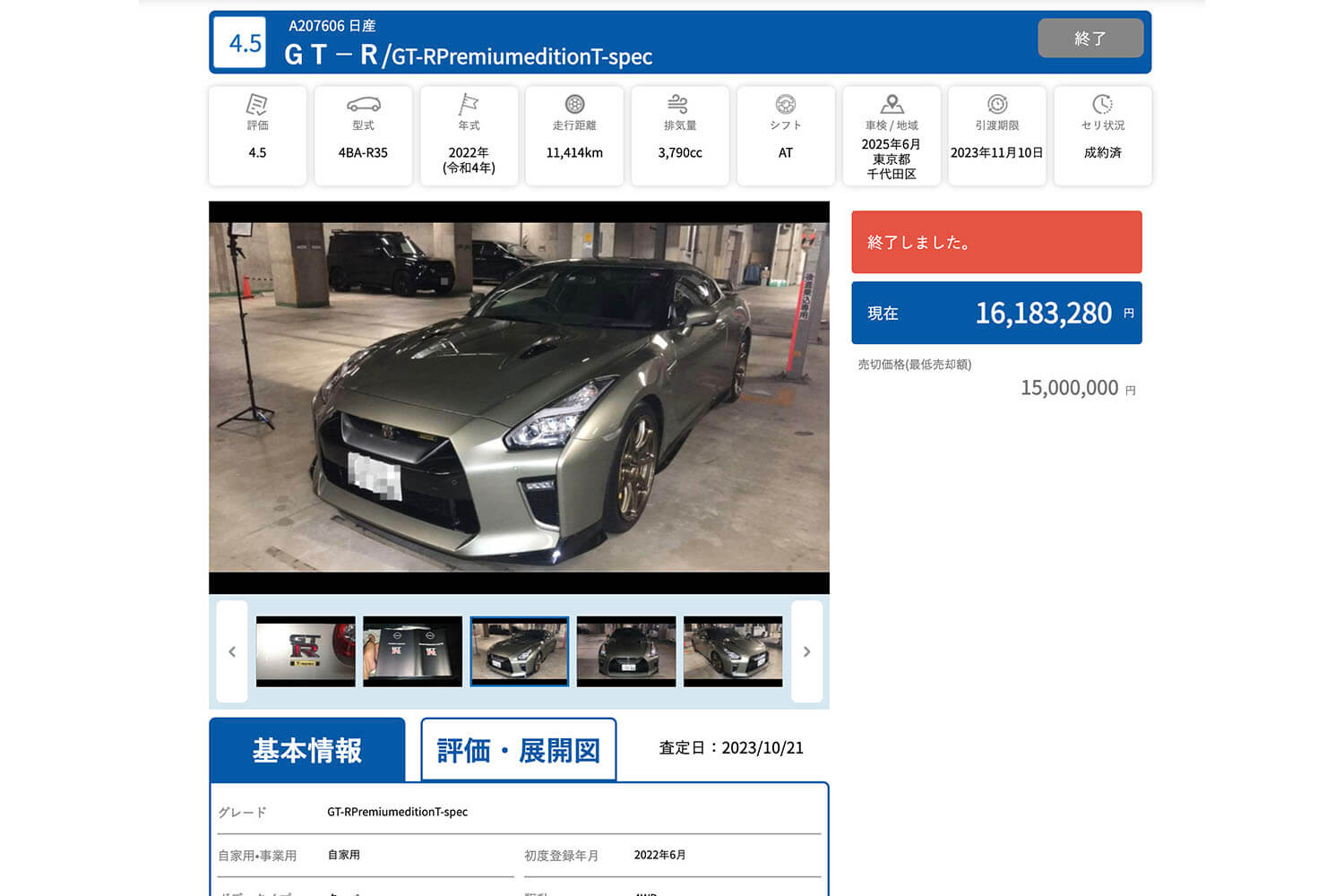Select the last thumbnail of the car
The height and width of the screenshot is (896, 1344).
point(733,651)
